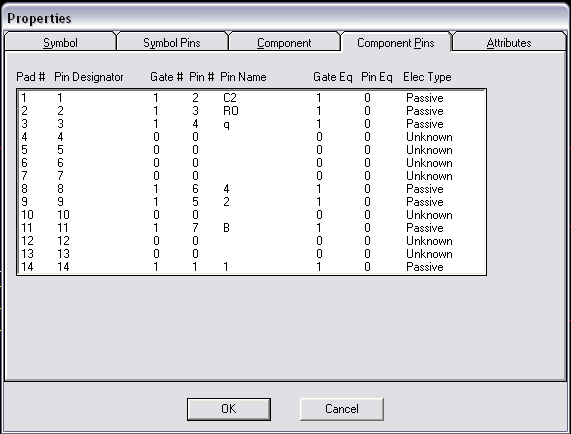Click the Pin Eq column header

377,77
